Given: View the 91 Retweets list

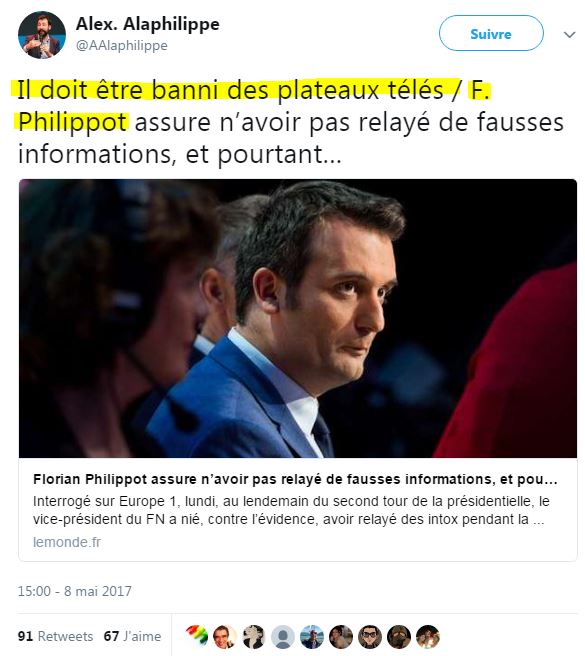Looking at the screenshot, I should 55,636.
